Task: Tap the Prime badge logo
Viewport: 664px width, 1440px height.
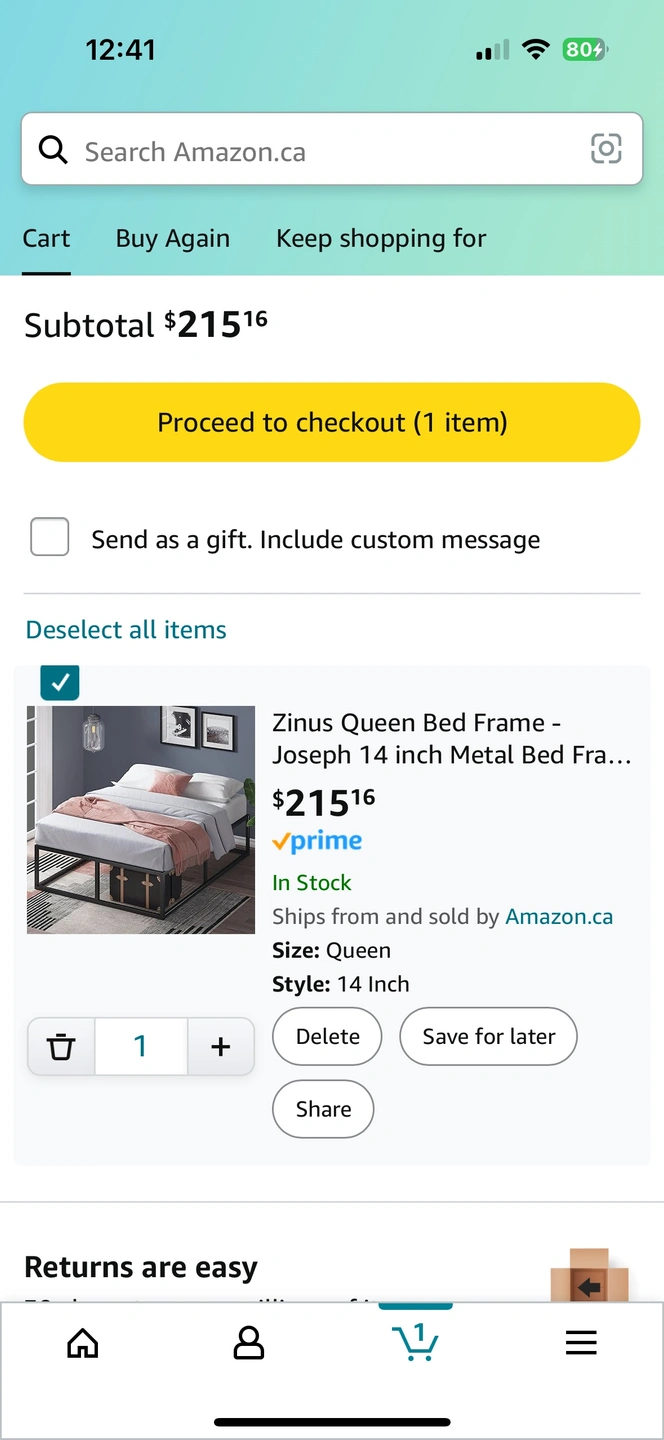Action: [317, 842]
